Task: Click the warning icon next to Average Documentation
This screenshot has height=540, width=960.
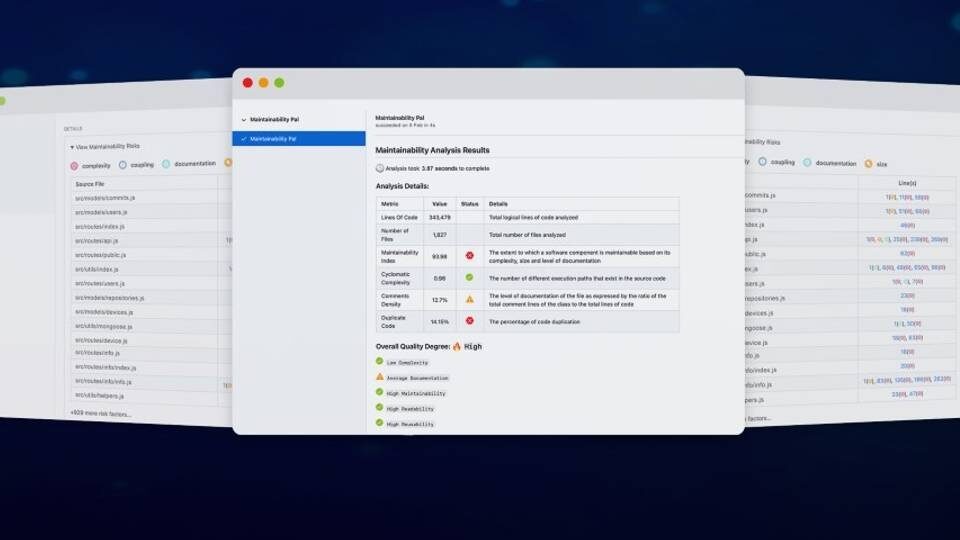Action: [380, 377]
